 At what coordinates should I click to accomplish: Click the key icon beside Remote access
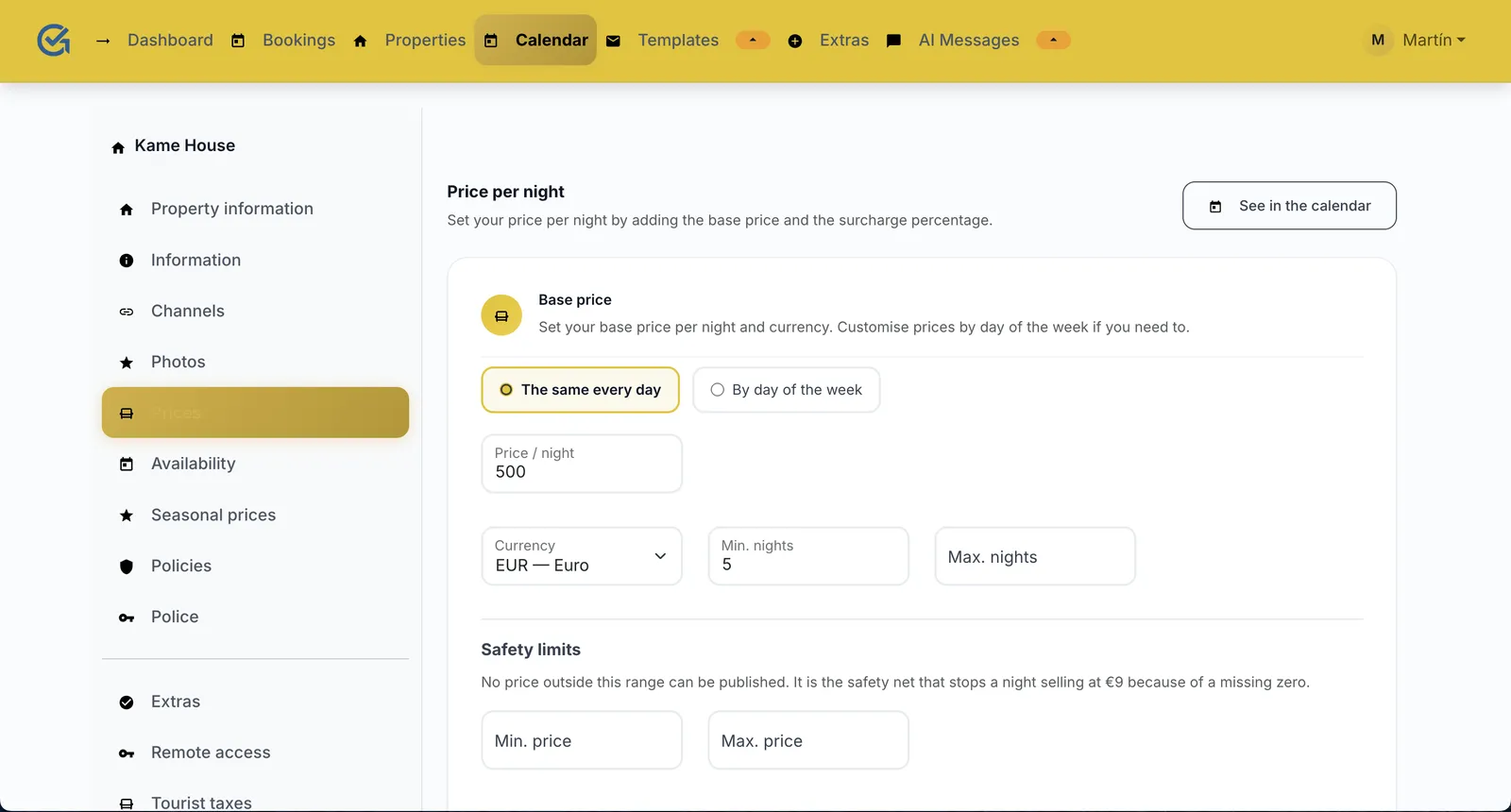(x=127, y=753)
